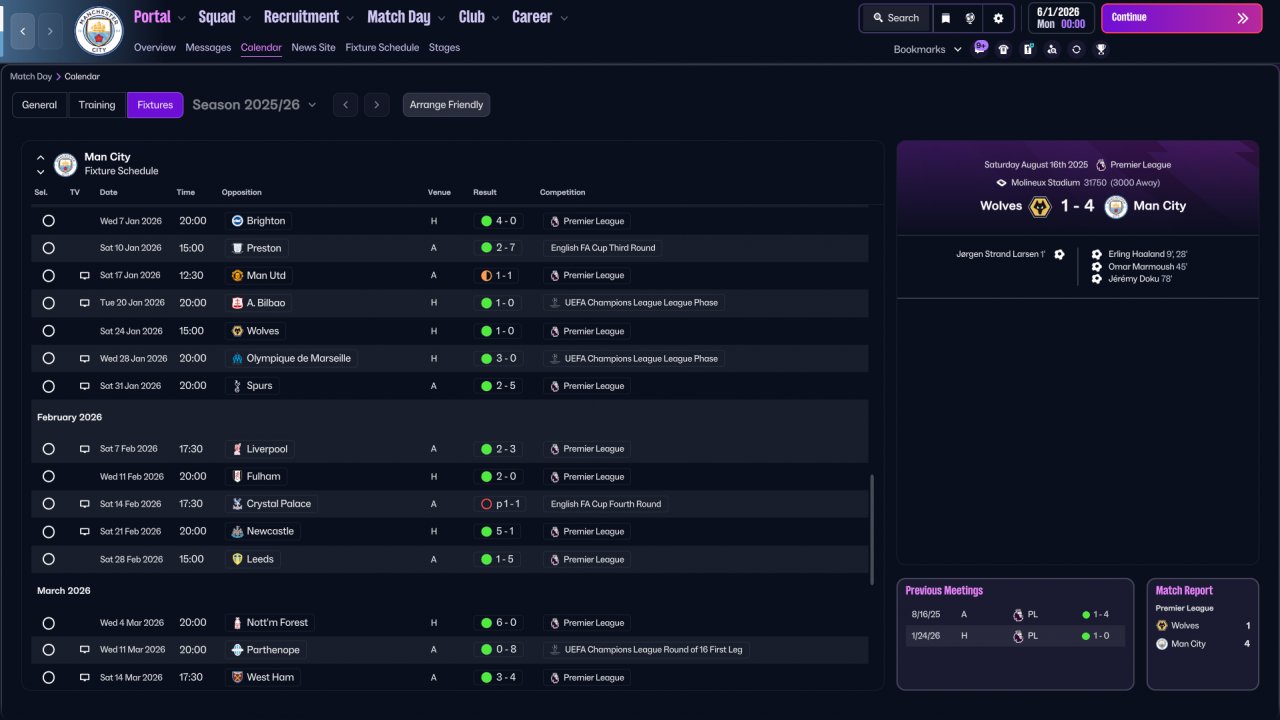Click the Wolves crest in the match header

click(1040, 206)
